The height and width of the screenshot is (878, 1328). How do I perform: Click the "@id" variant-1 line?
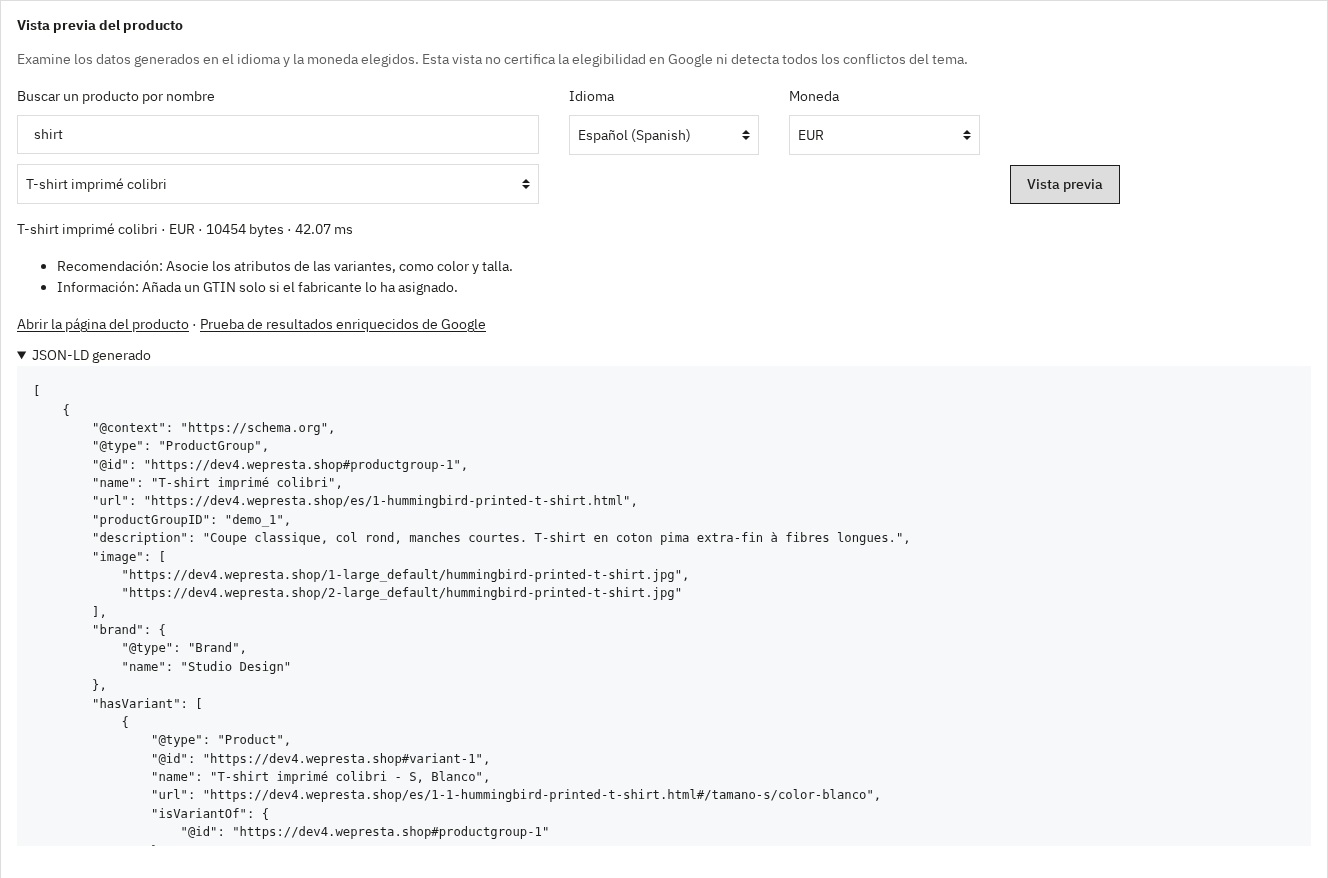321,759
